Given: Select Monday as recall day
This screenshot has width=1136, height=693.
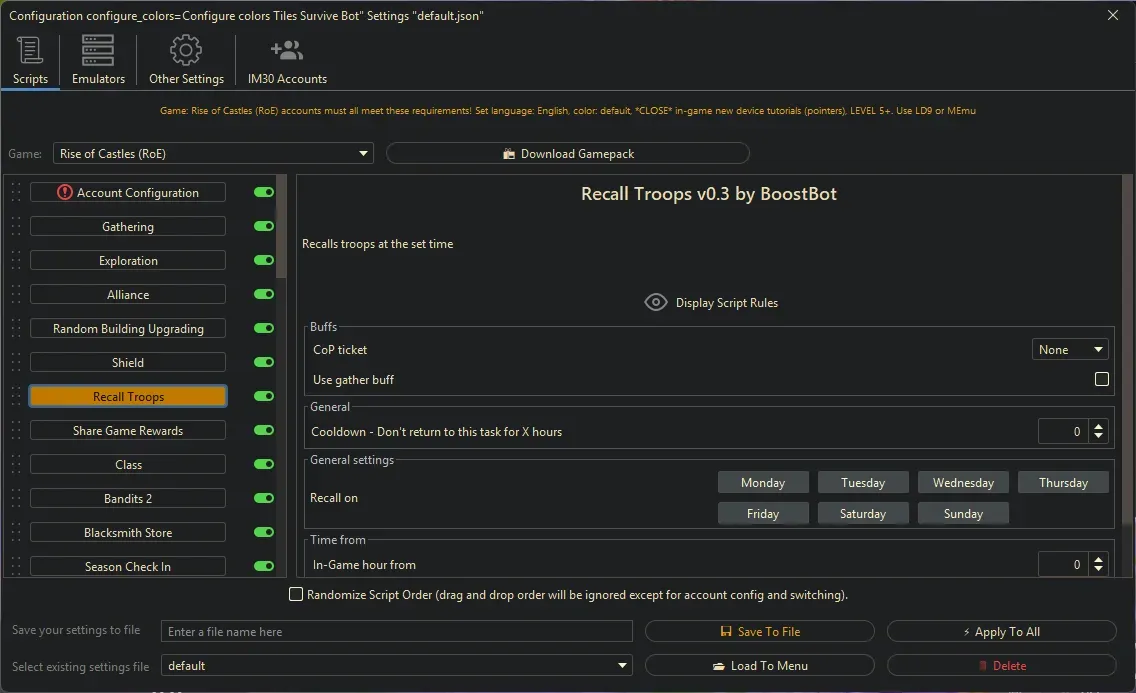Looking at the screenshot, I should pos(763,482).
